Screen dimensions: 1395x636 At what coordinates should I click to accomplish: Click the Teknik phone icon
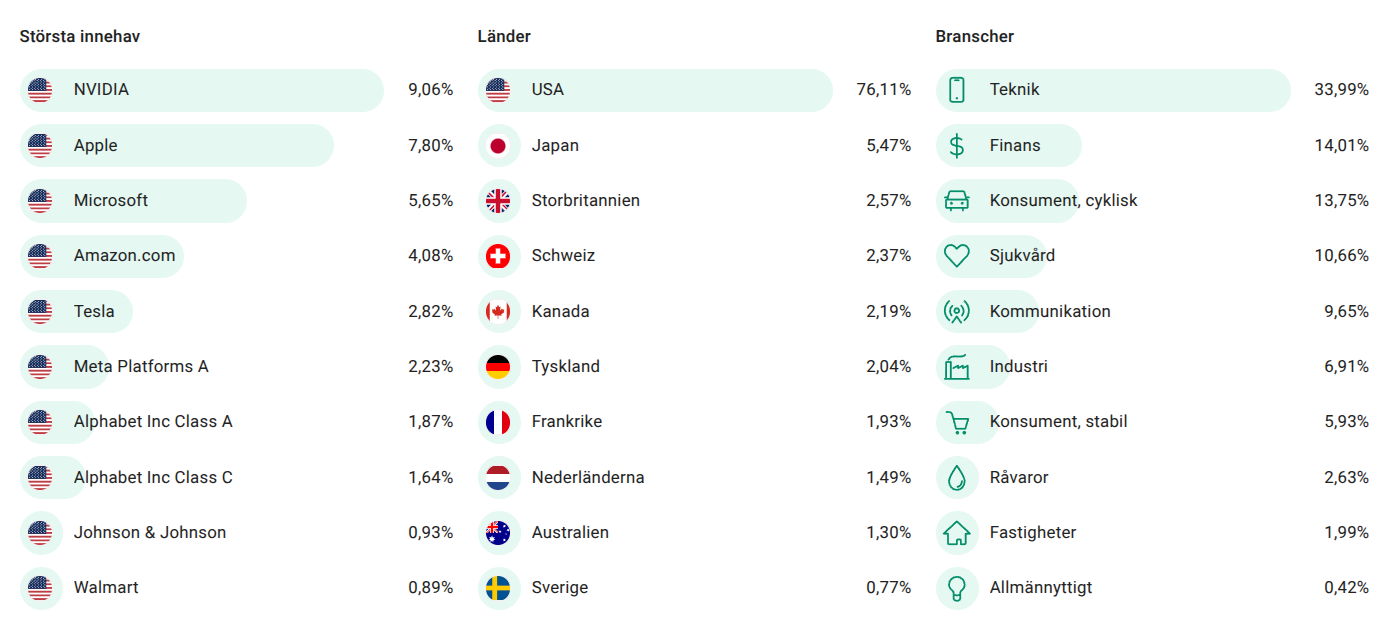tap(957, 90)
